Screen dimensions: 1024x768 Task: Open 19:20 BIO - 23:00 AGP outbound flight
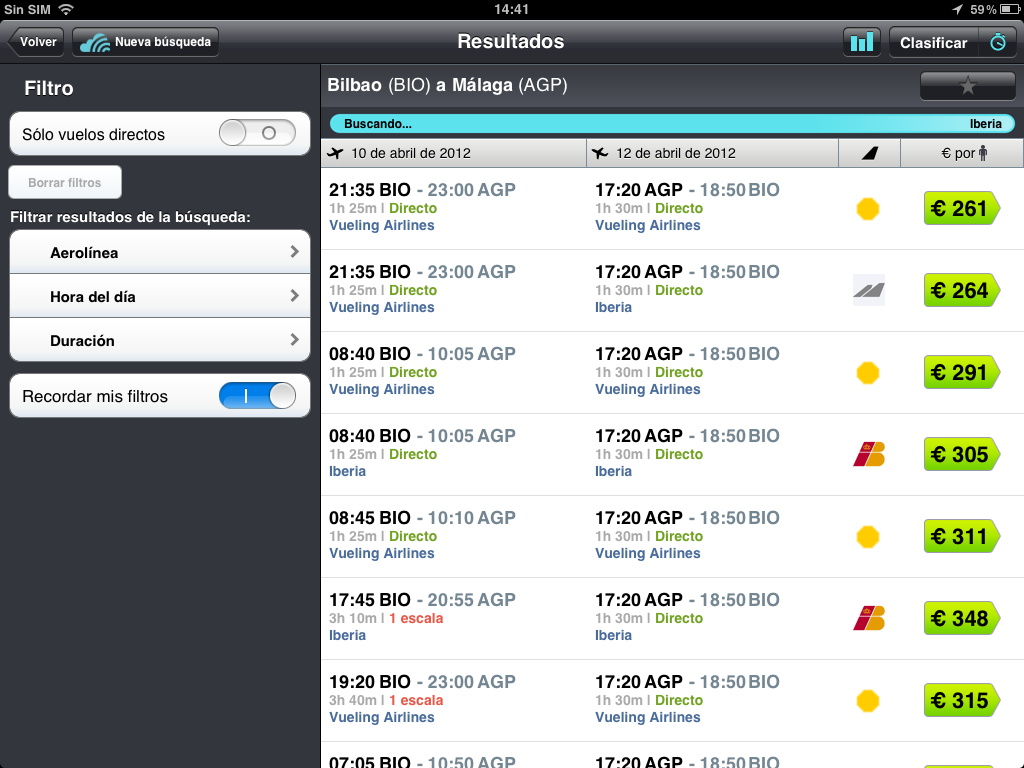click(422, 681)
